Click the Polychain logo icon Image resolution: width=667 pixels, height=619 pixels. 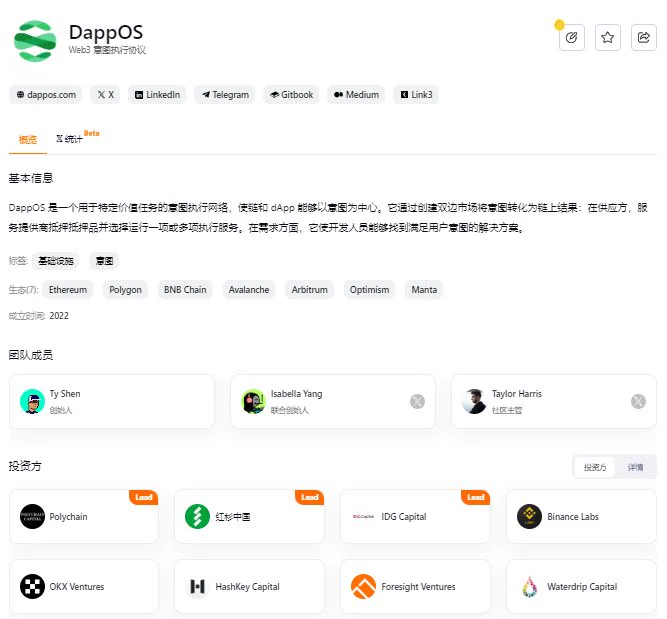tap(32, 516)
